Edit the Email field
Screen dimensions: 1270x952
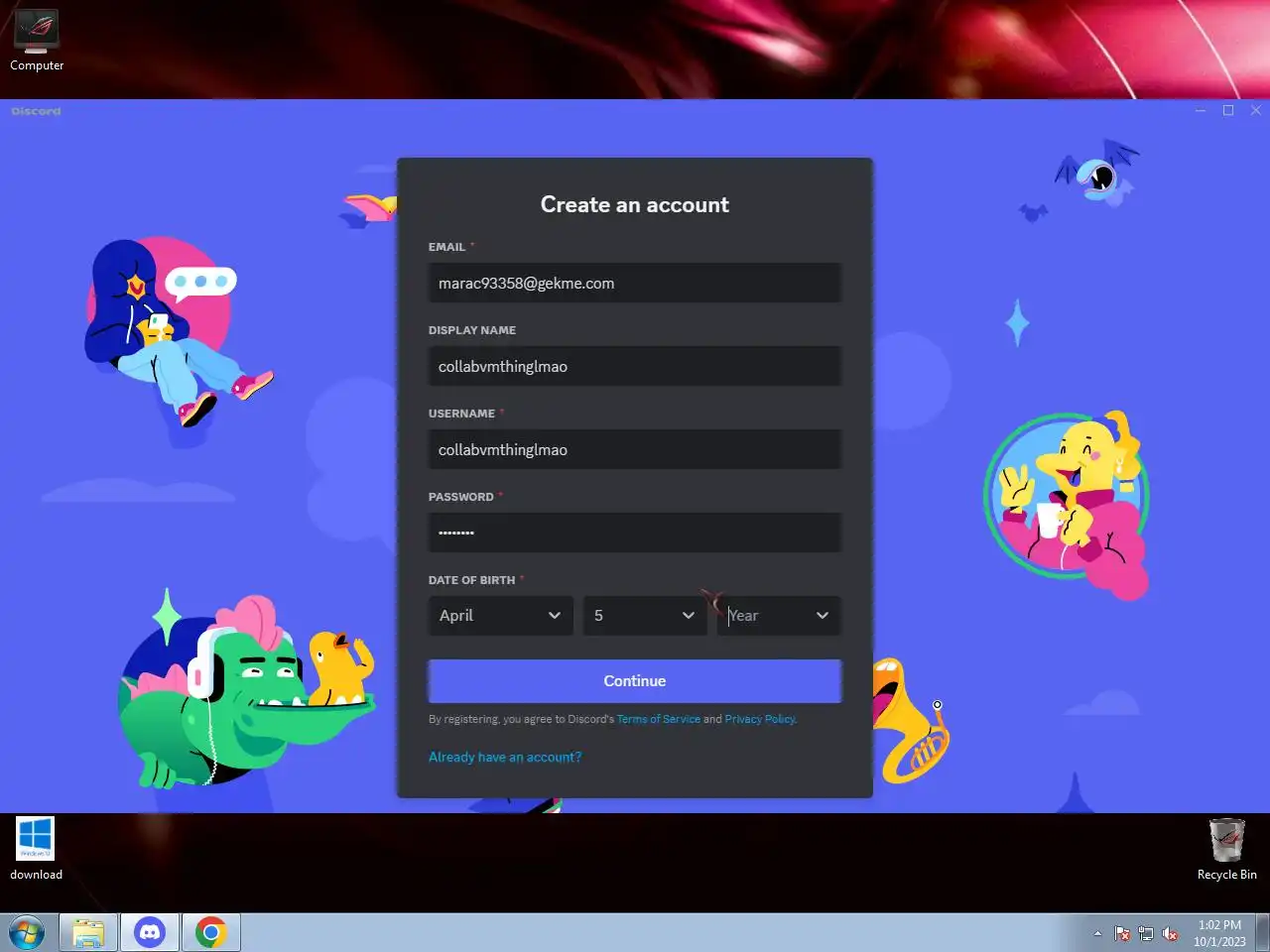[635, 283]
